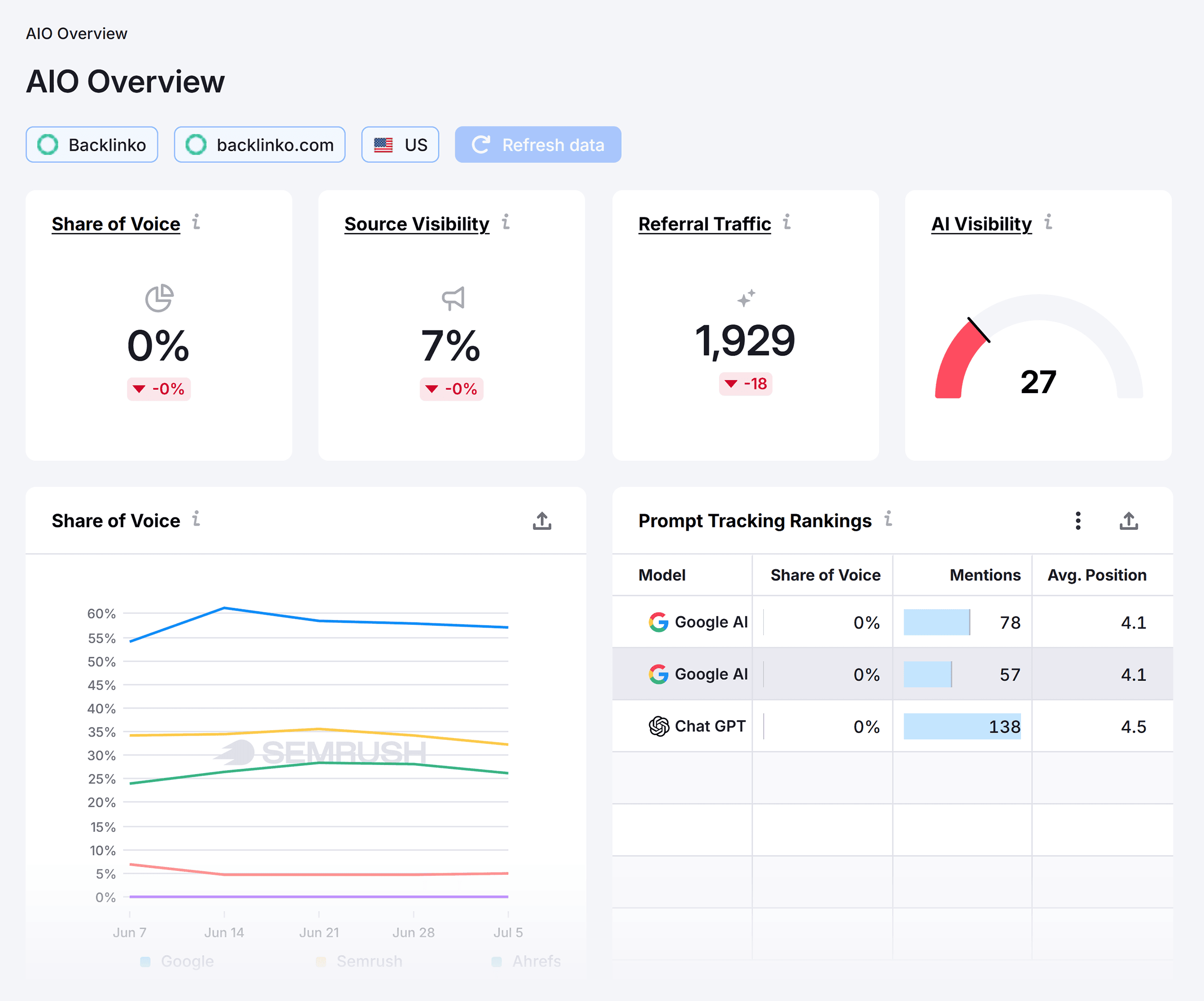Click the pie chart icon above 0%
Image resolution: width=1204 pixels, height=1001 pixels.
pyautogui.click(x=159, y=298)
